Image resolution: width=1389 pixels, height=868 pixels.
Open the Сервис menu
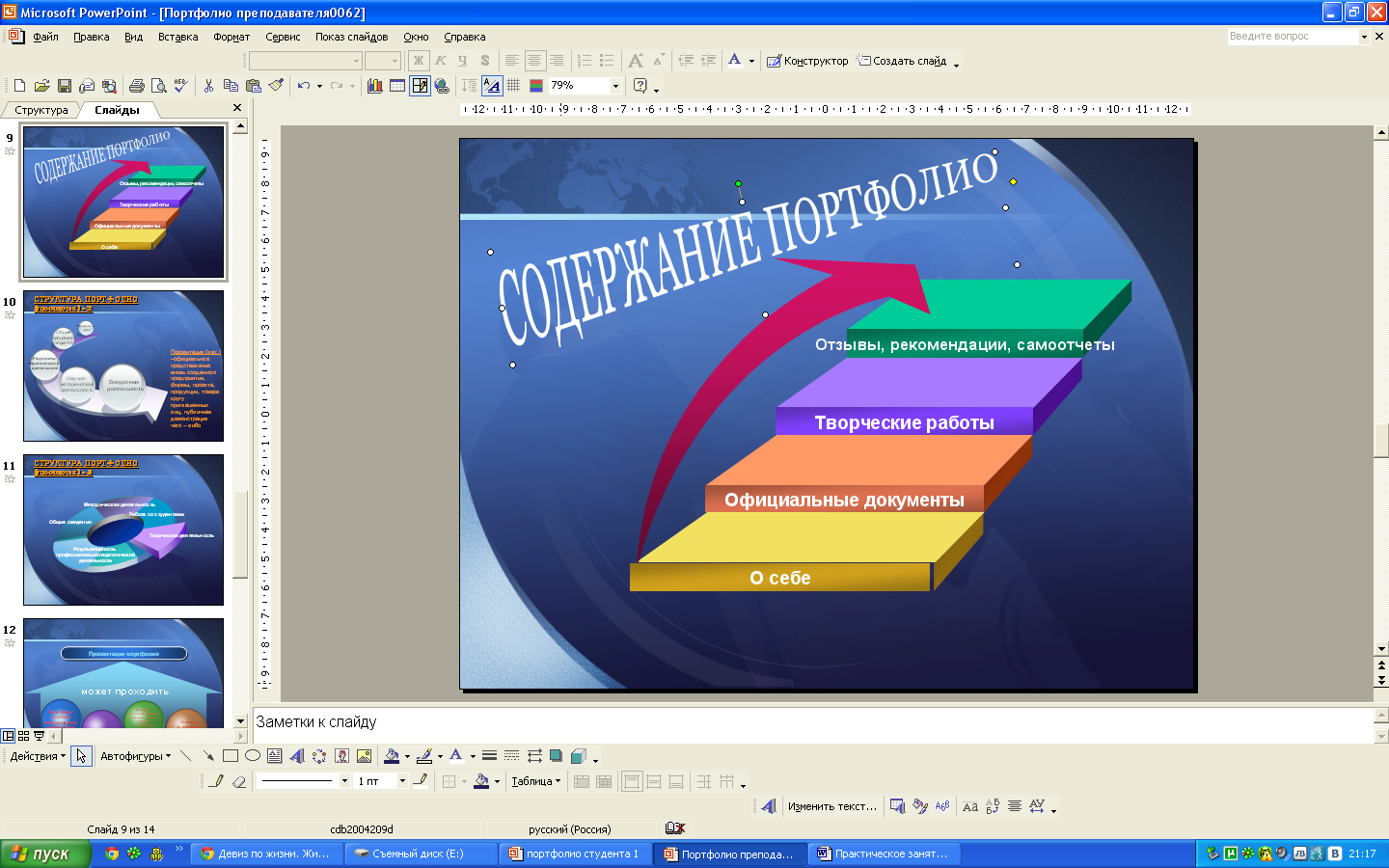point(283,37)
